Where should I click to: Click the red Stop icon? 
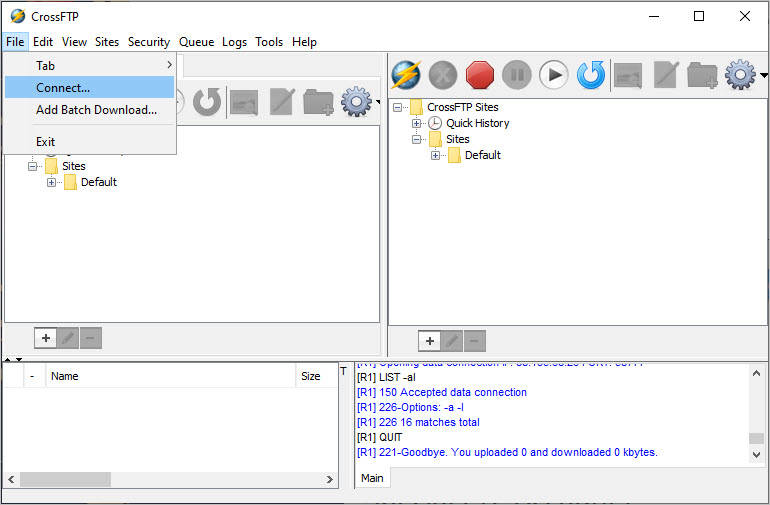click(480, 75)
